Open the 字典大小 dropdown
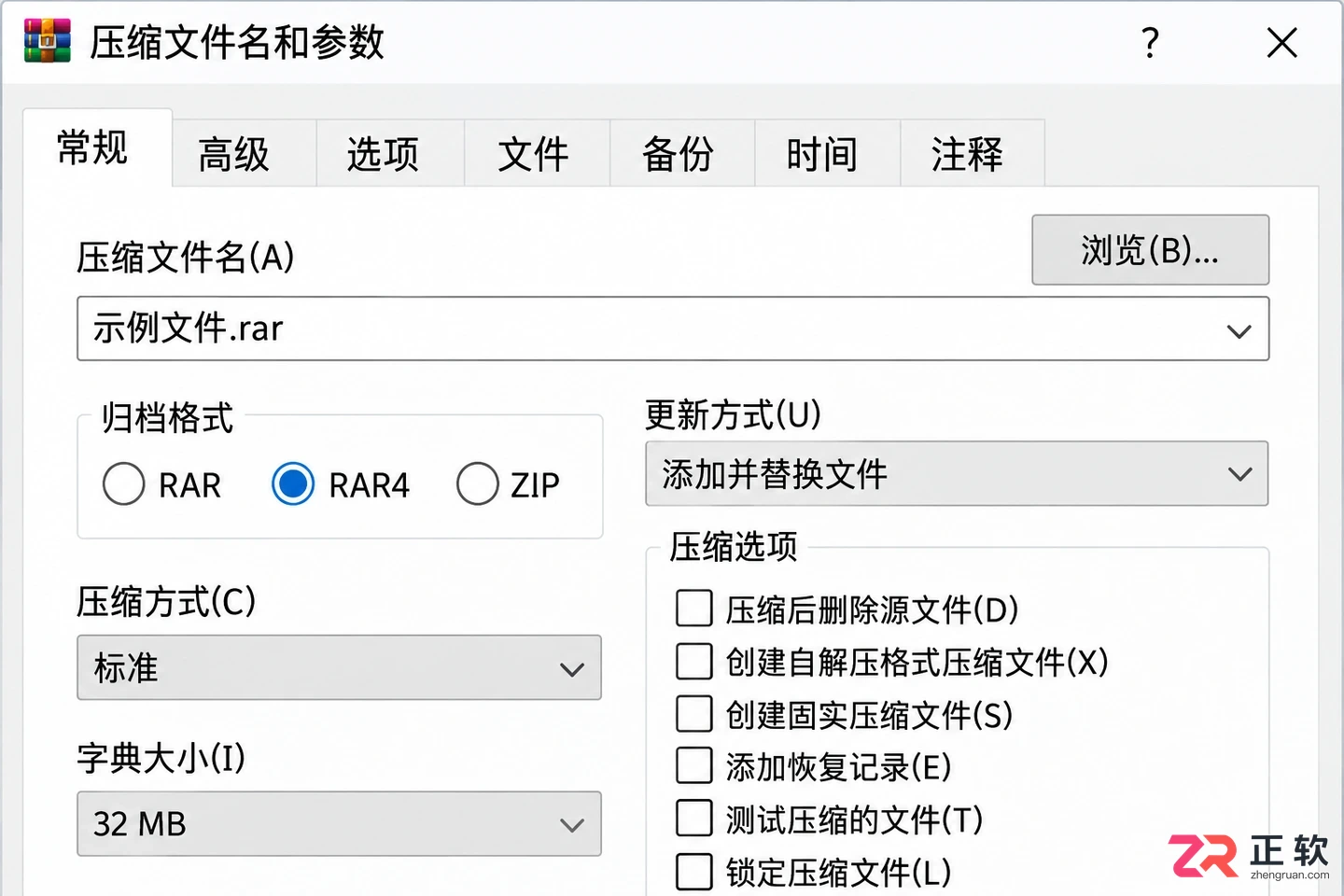Image resolution: width=1344 pixels, height=896 pixels. point(339,824)
